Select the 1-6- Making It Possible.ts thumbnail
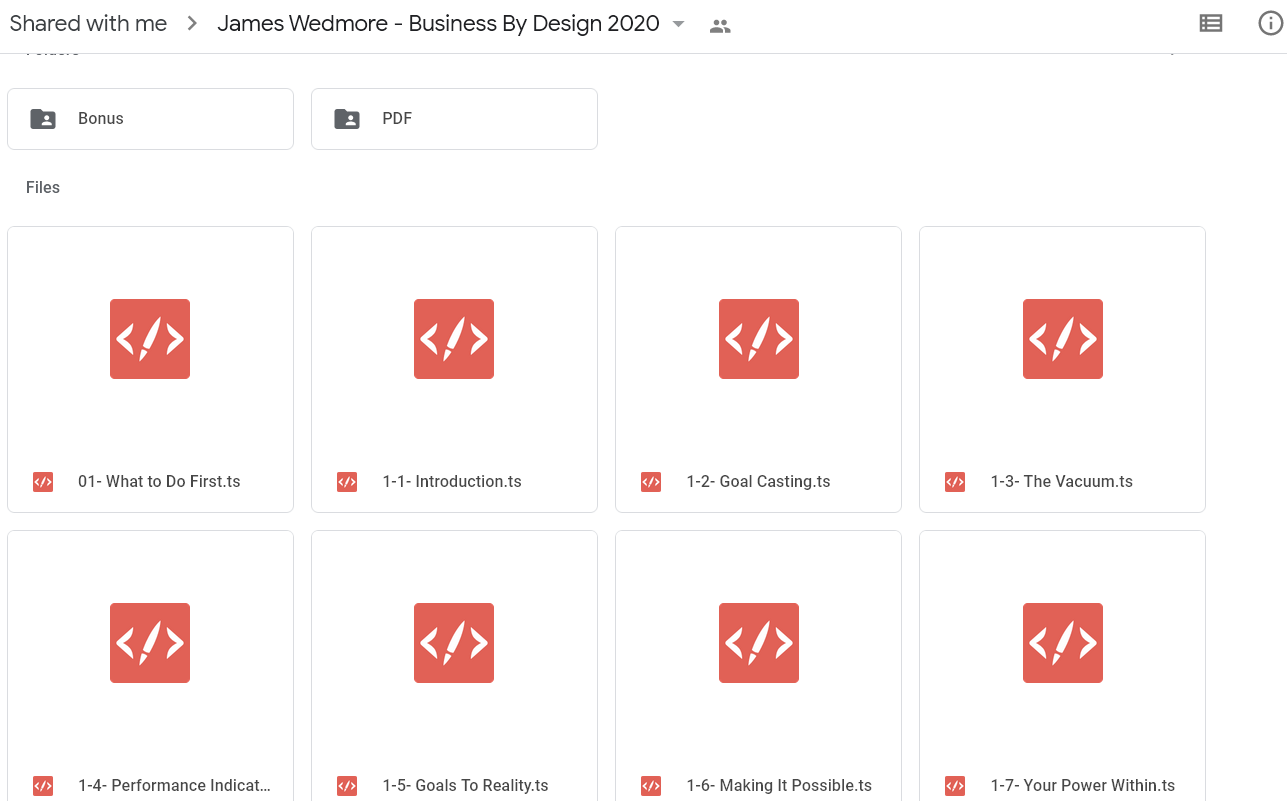 tap(758, 643)
